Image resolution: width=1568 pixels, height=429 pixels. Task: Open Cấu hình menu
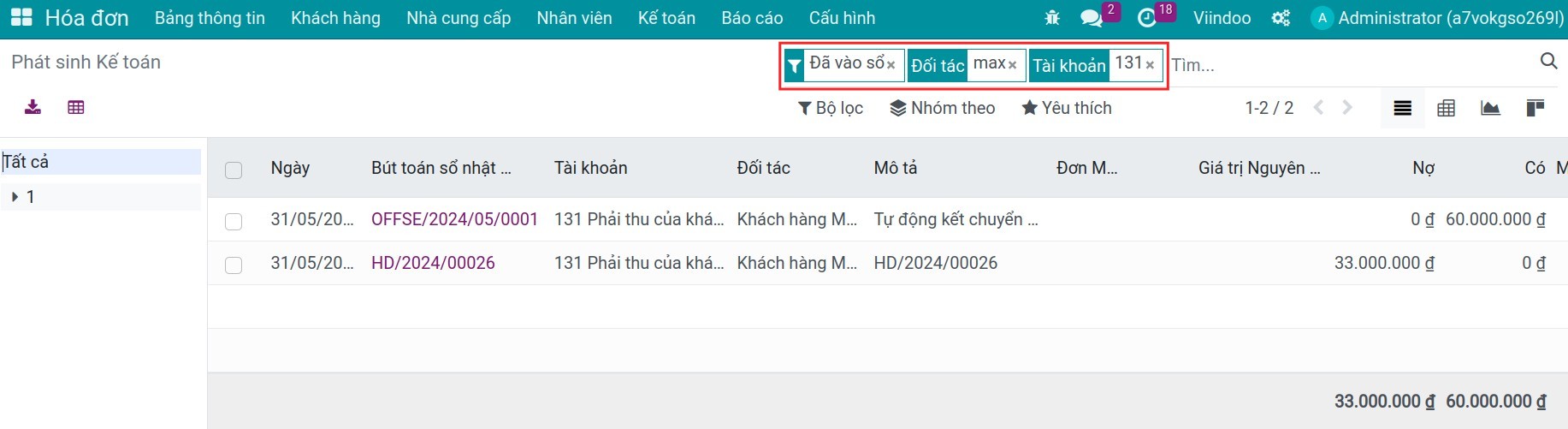coord(842,17)
